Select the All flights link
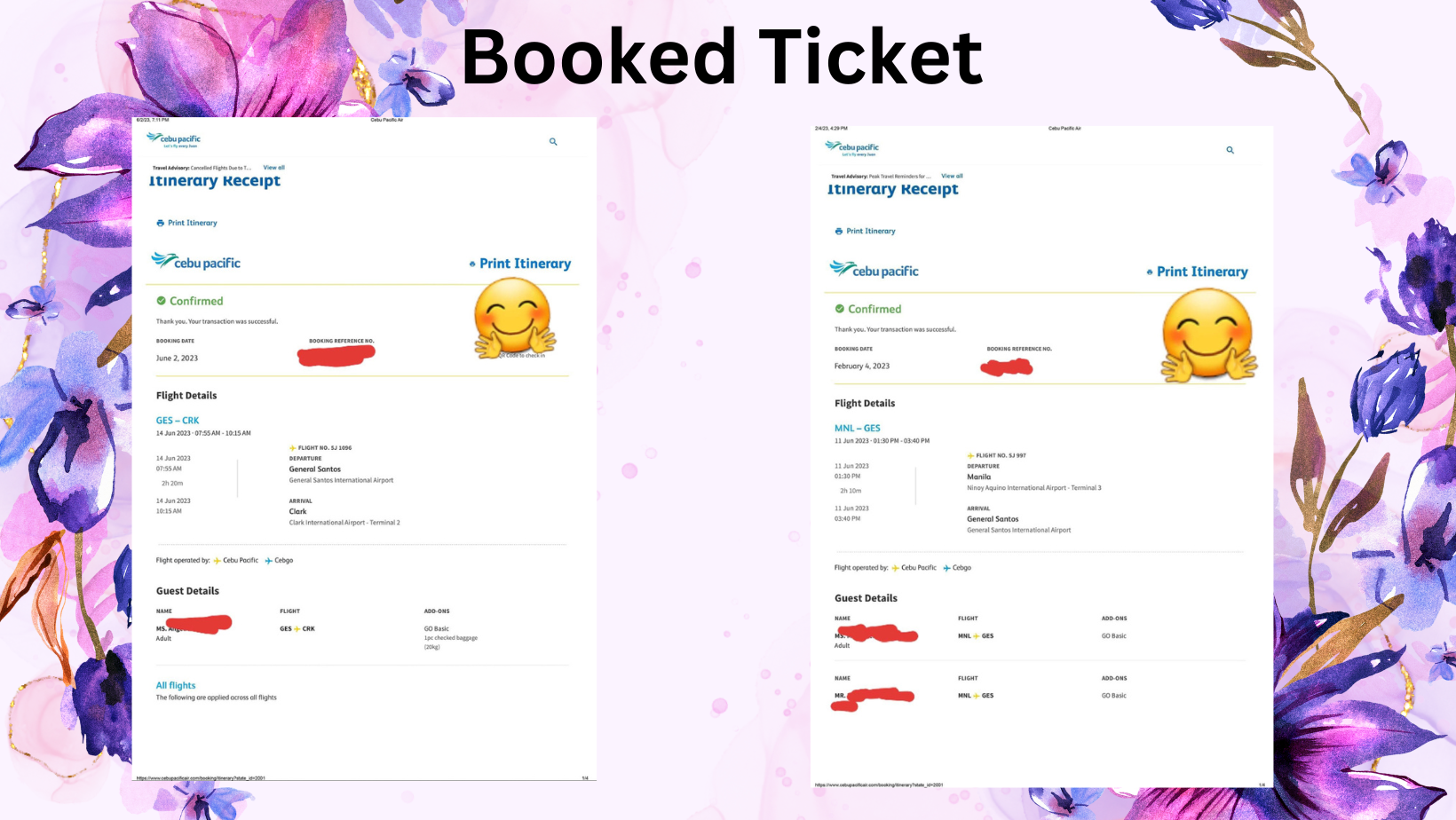The image size is (1456, 820). pos(176,685)
